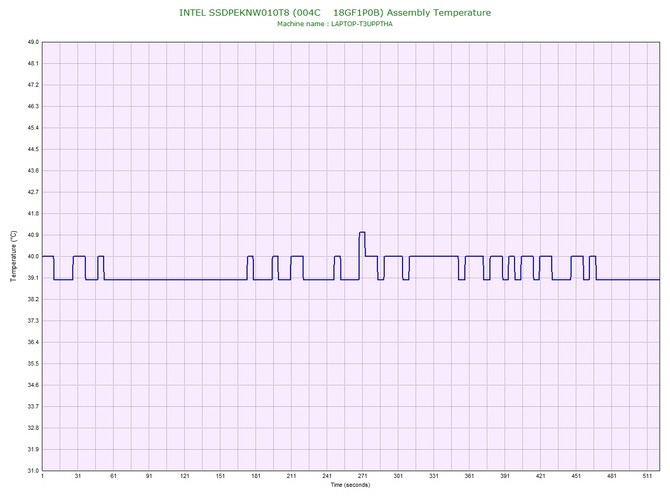
Task: Click the 49.0 value on temperature axis
Action: coord(33,42)
